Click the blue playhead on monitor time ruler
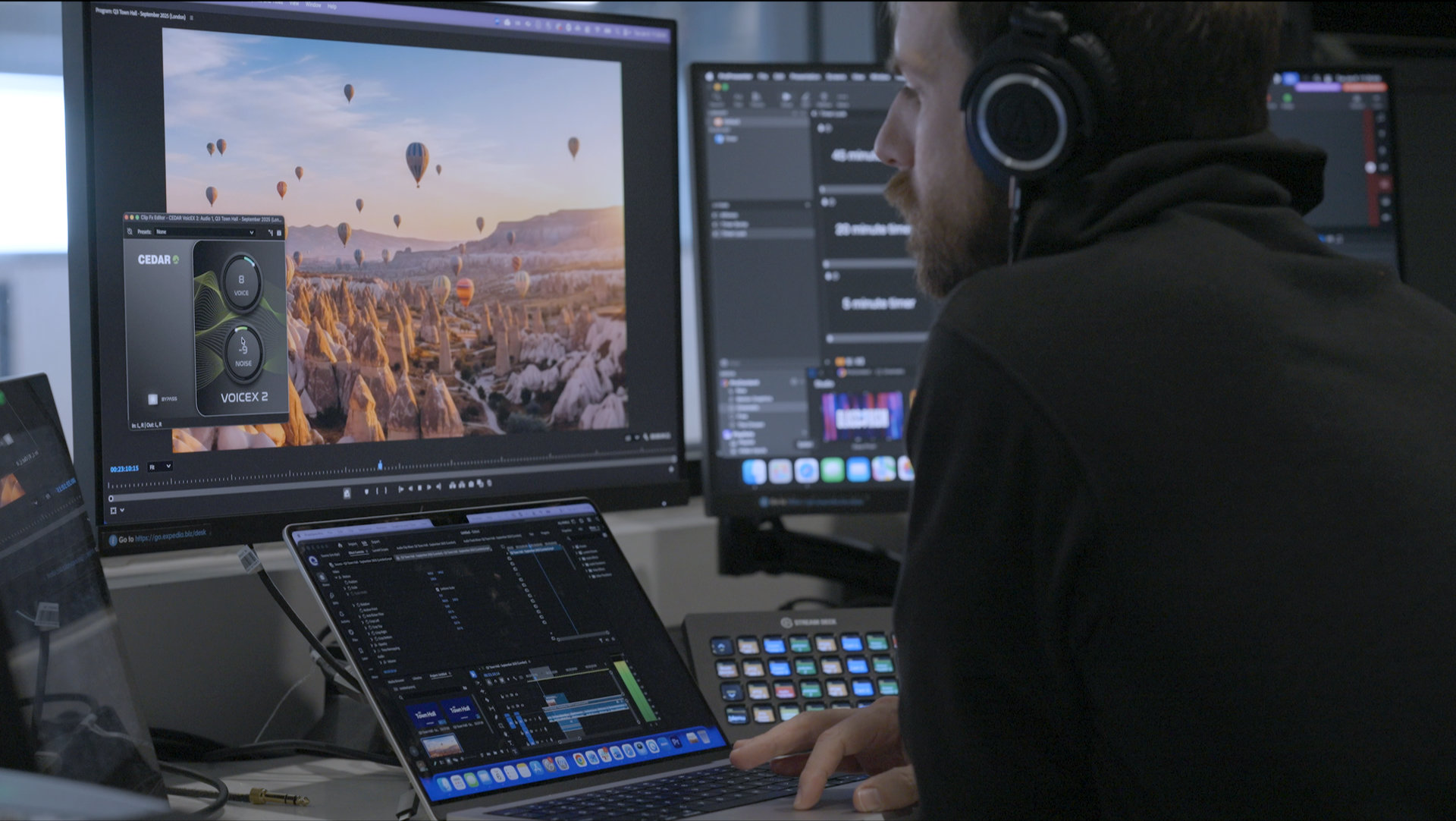Viewport: 1456px width, 821px height. (380, 464)
